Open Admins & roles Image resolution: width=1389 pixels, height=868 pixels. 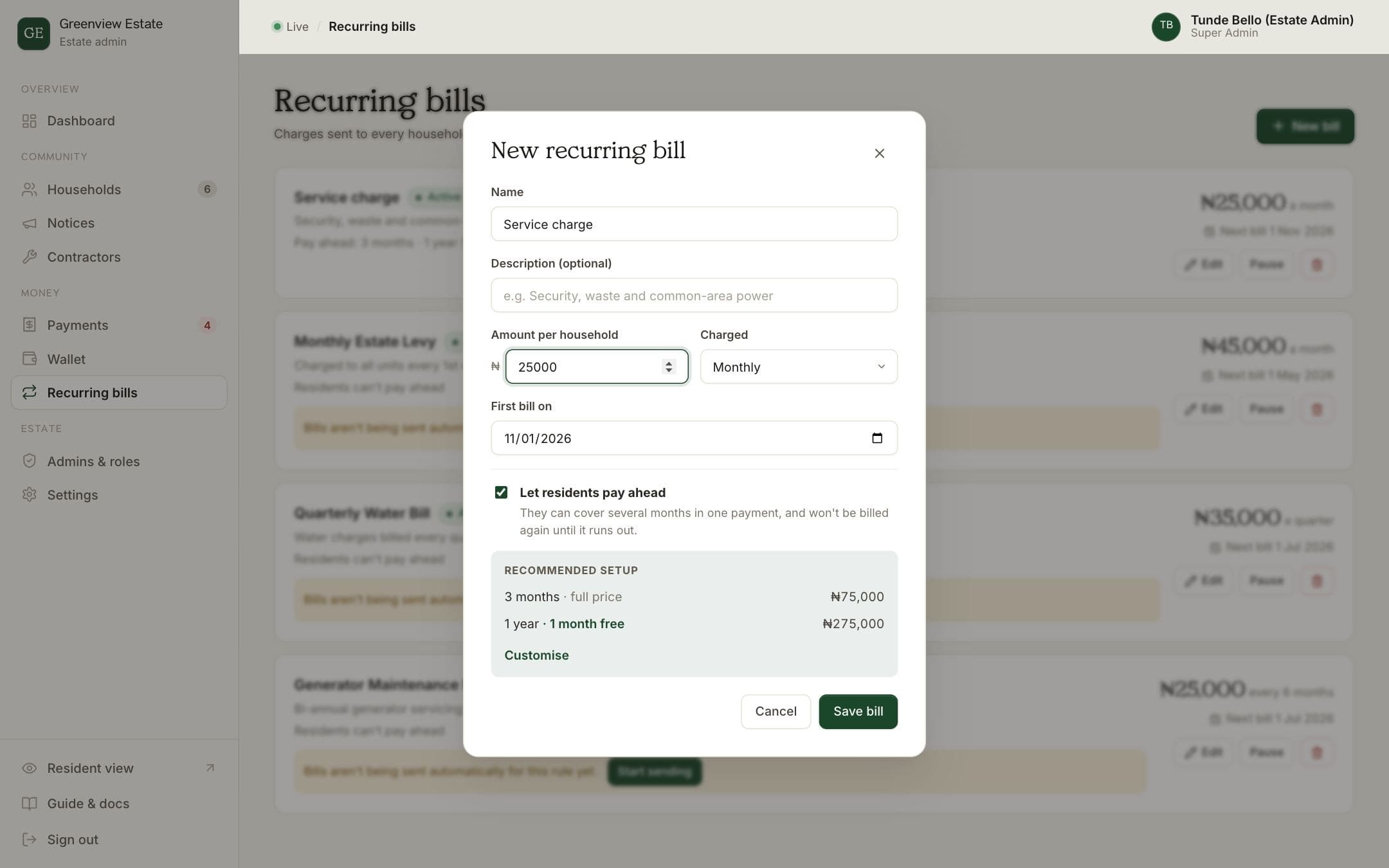click(119, 461)
